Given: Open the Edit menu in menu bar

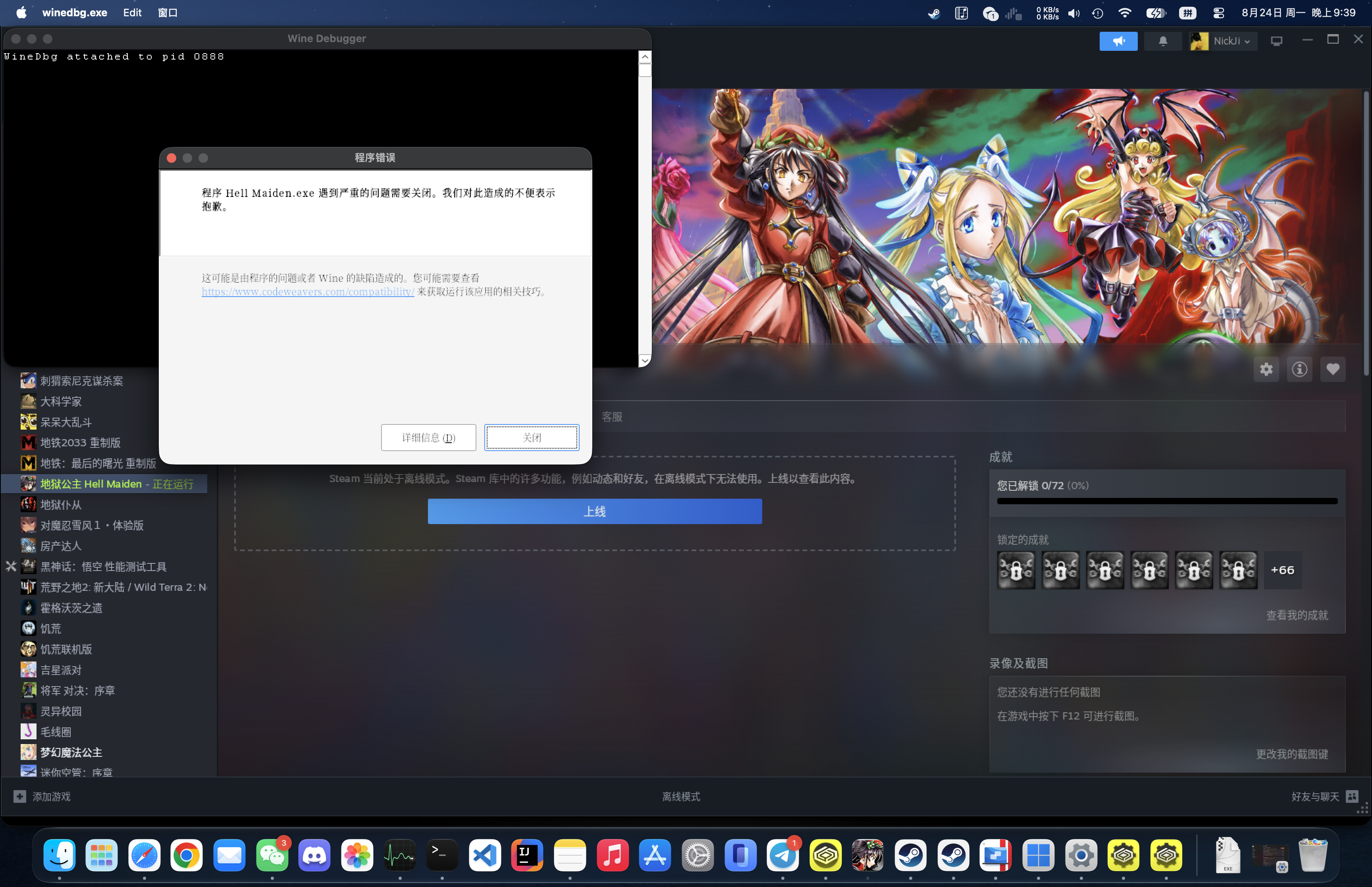Looking at the screenshot, I should tap(132, 13).
